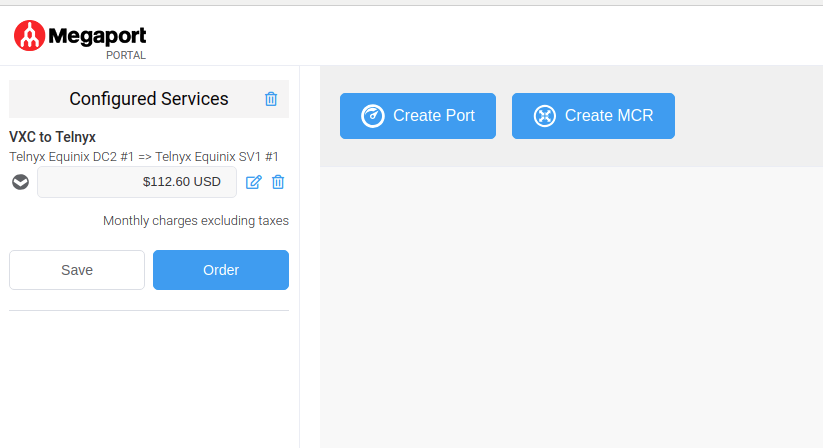Click the Megaport logo icon
Viewport: 823px width, 448px height.
[x=29, y=36]
